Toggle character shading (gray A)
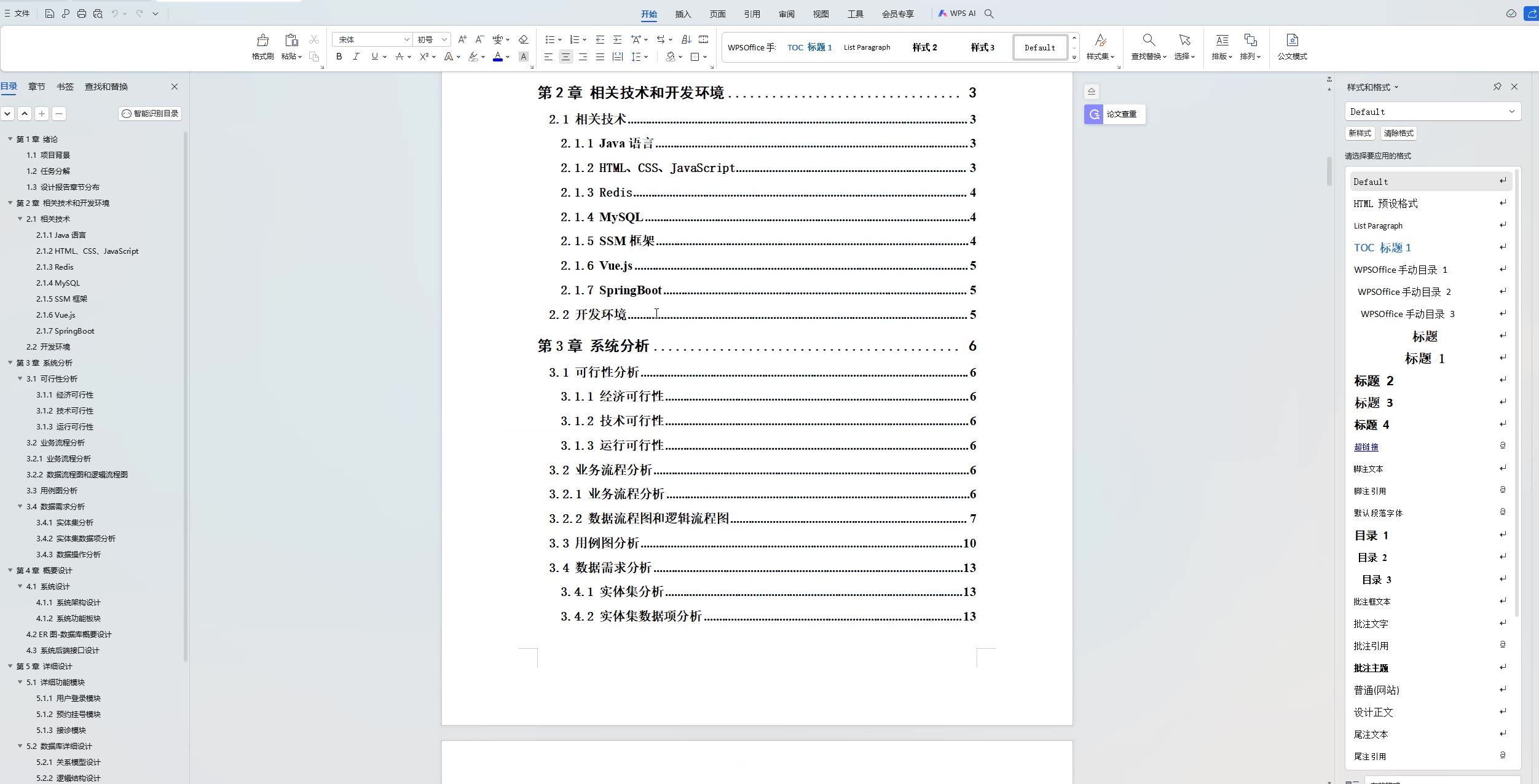1539x784 pixels. coord(524,57)
